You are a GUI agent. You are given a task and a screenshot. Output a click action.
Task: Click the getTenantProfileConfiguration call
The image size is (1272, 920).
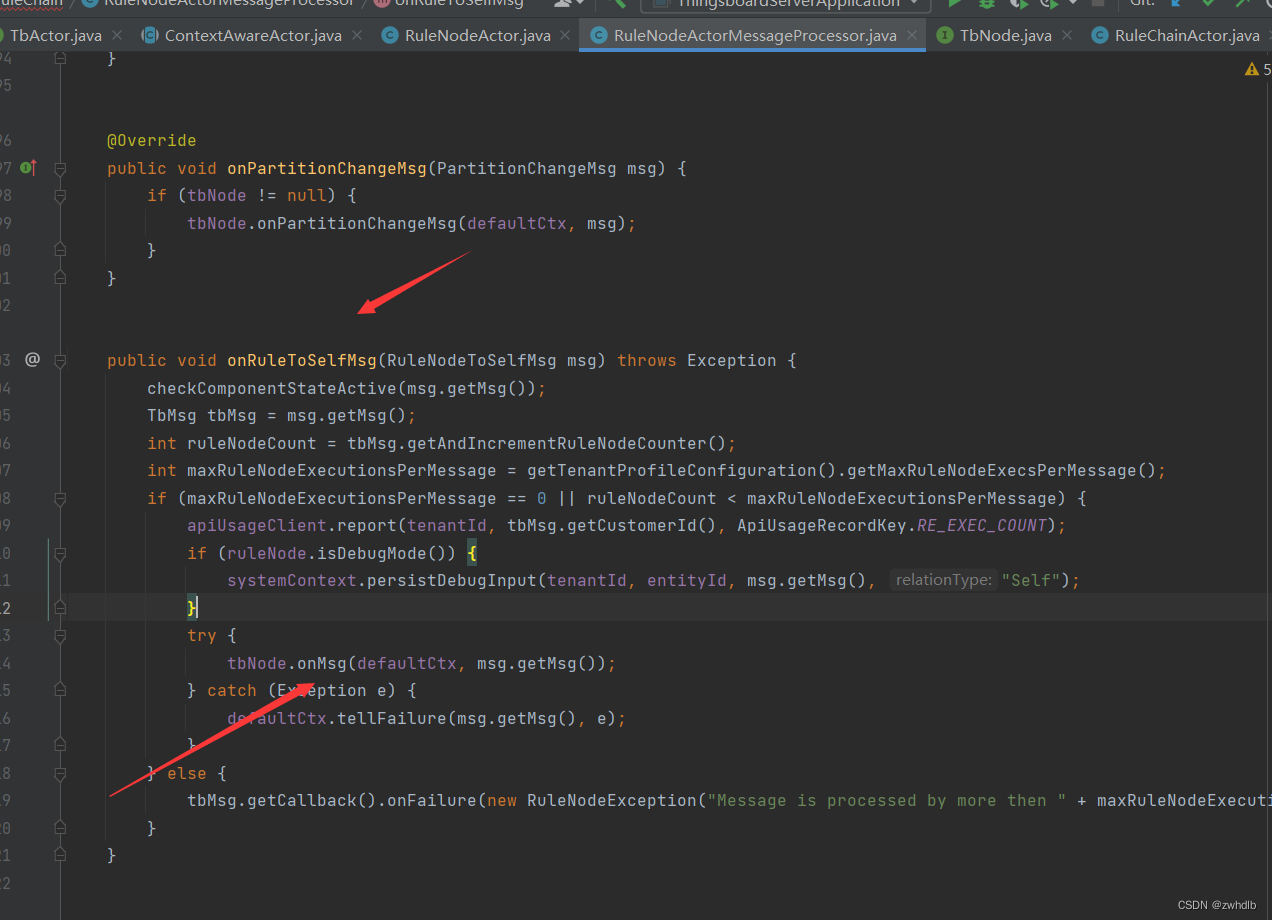coord(672,470)
